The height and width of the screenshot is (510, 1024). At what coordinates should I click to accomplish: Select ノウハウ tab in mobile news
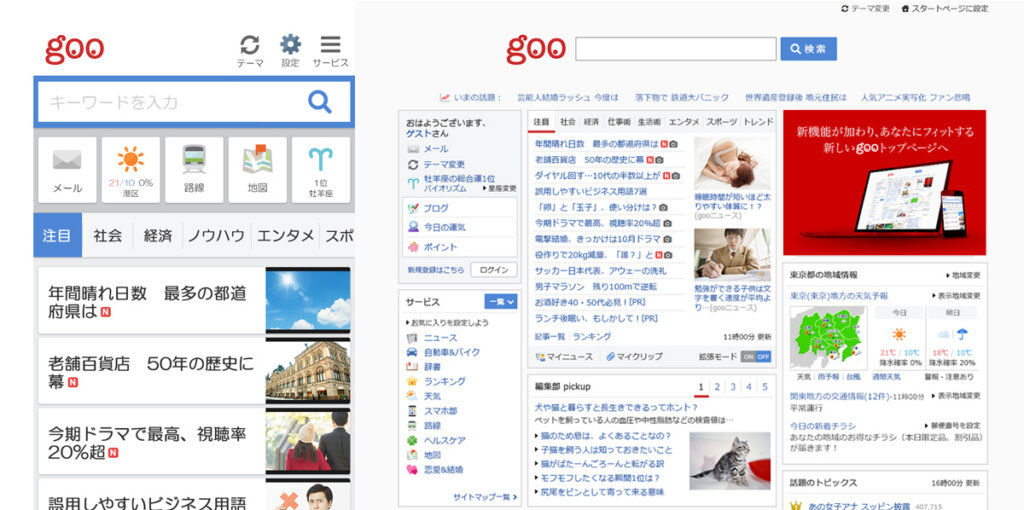coord(216,235)
